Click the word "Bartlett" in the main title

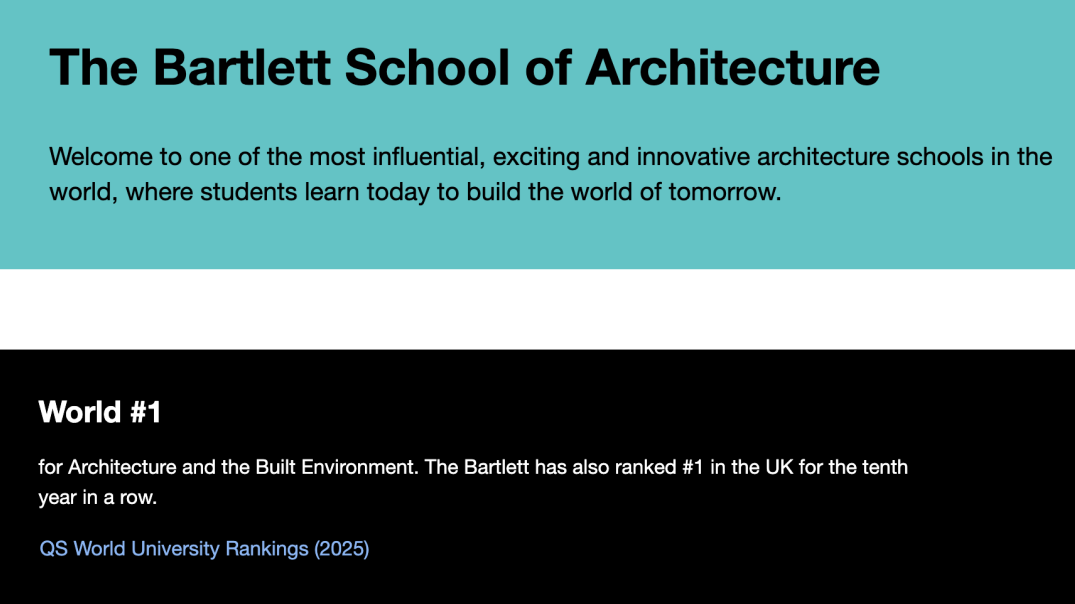[x=241, y=67]
